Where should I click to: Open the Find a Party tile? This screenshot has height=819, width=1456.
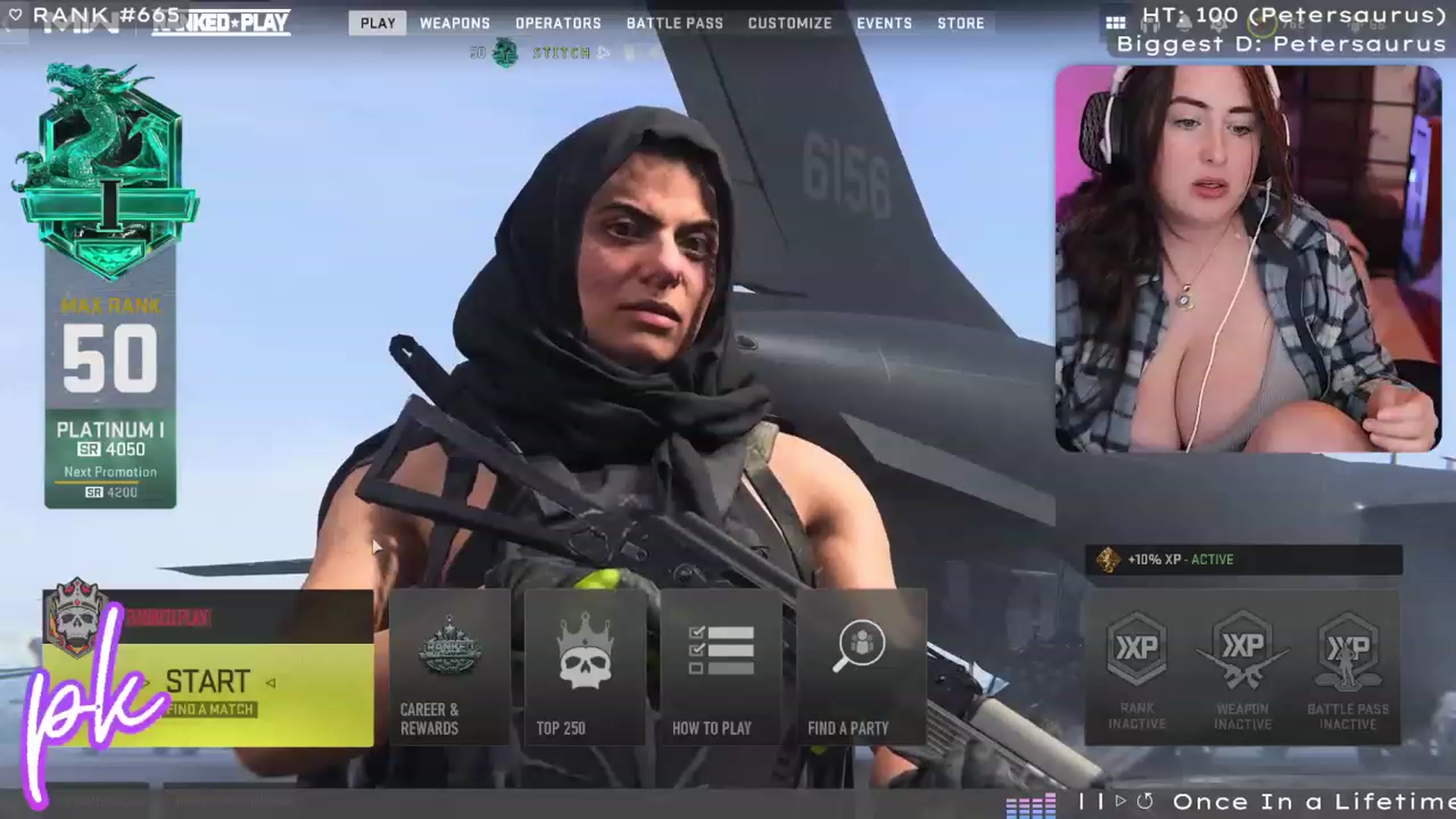tap(861, 667)
